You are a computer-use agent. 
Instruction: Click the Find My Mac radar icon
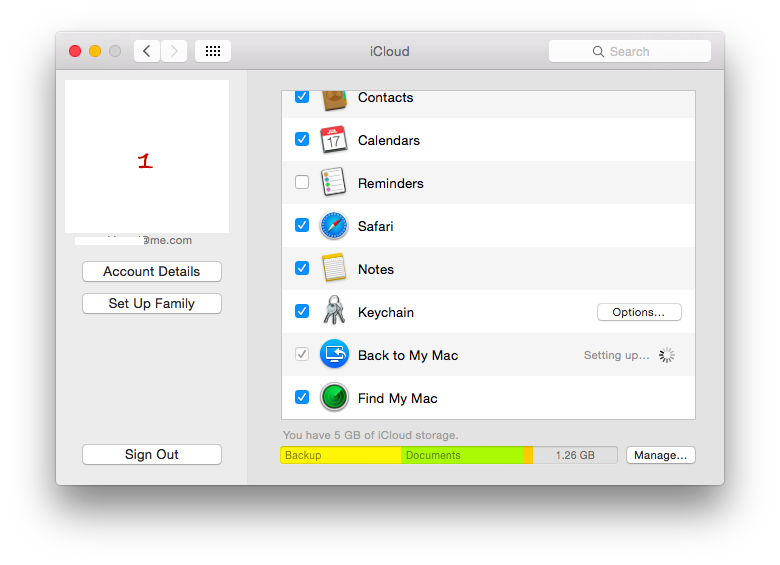(x=334, y=397)
